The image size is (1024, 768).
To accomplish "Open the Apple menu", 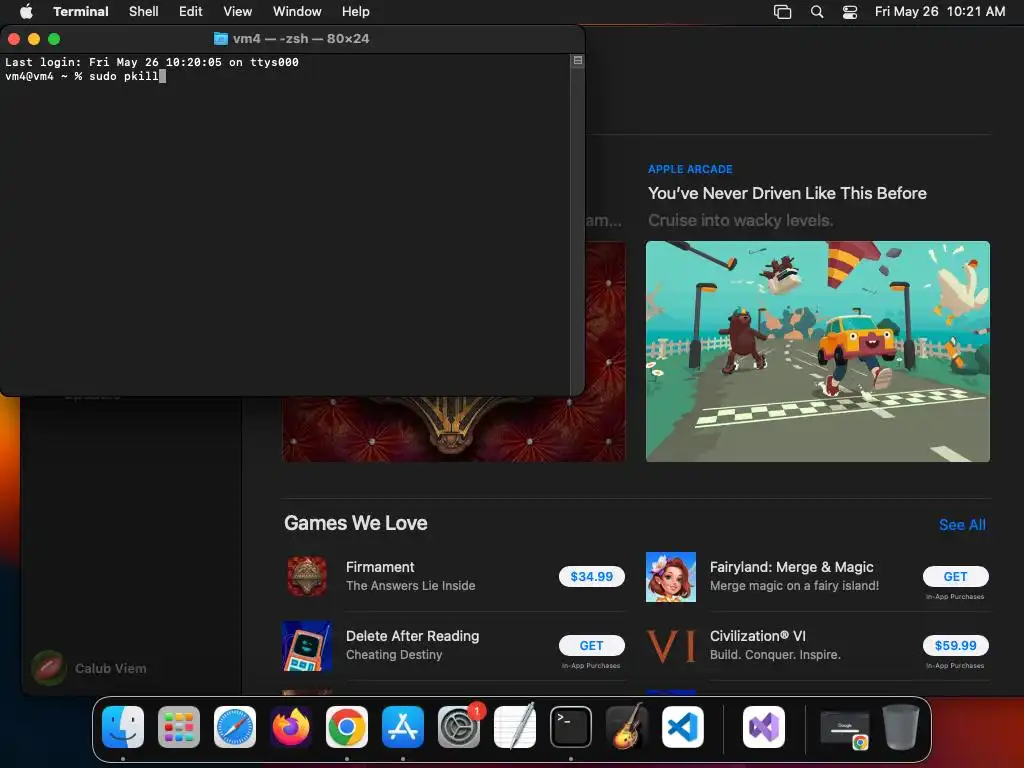I will (26, 11).
